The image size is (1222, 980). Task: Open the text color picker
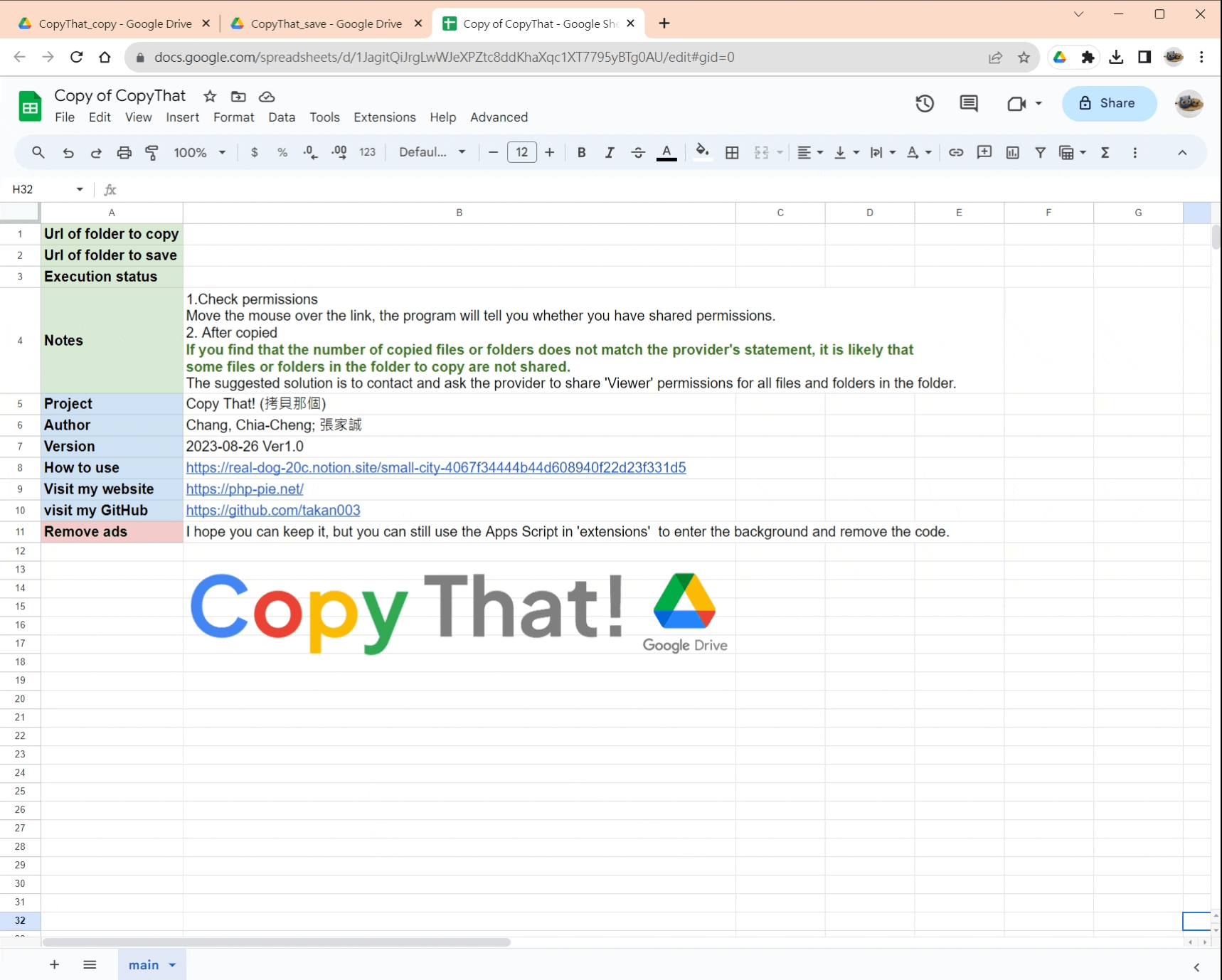pyautogui.click(x=666, y=152)
